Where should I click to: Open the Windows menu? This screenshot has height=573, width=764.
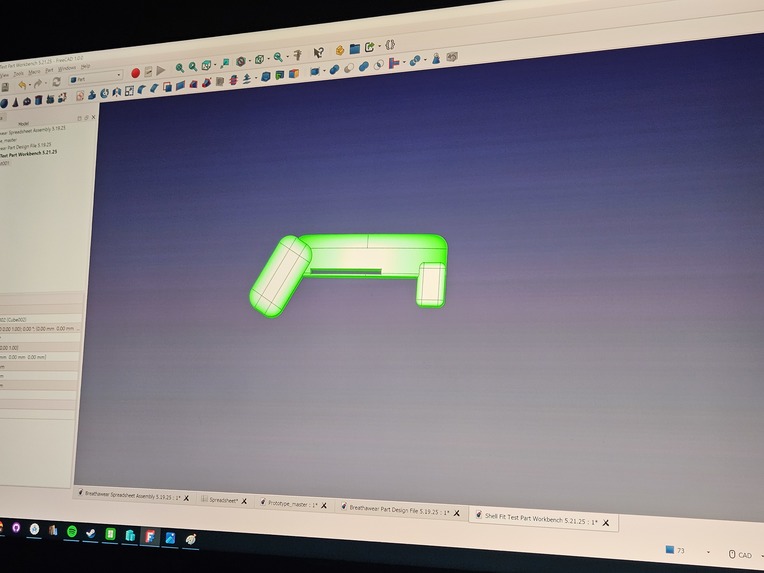click(67, 68)
